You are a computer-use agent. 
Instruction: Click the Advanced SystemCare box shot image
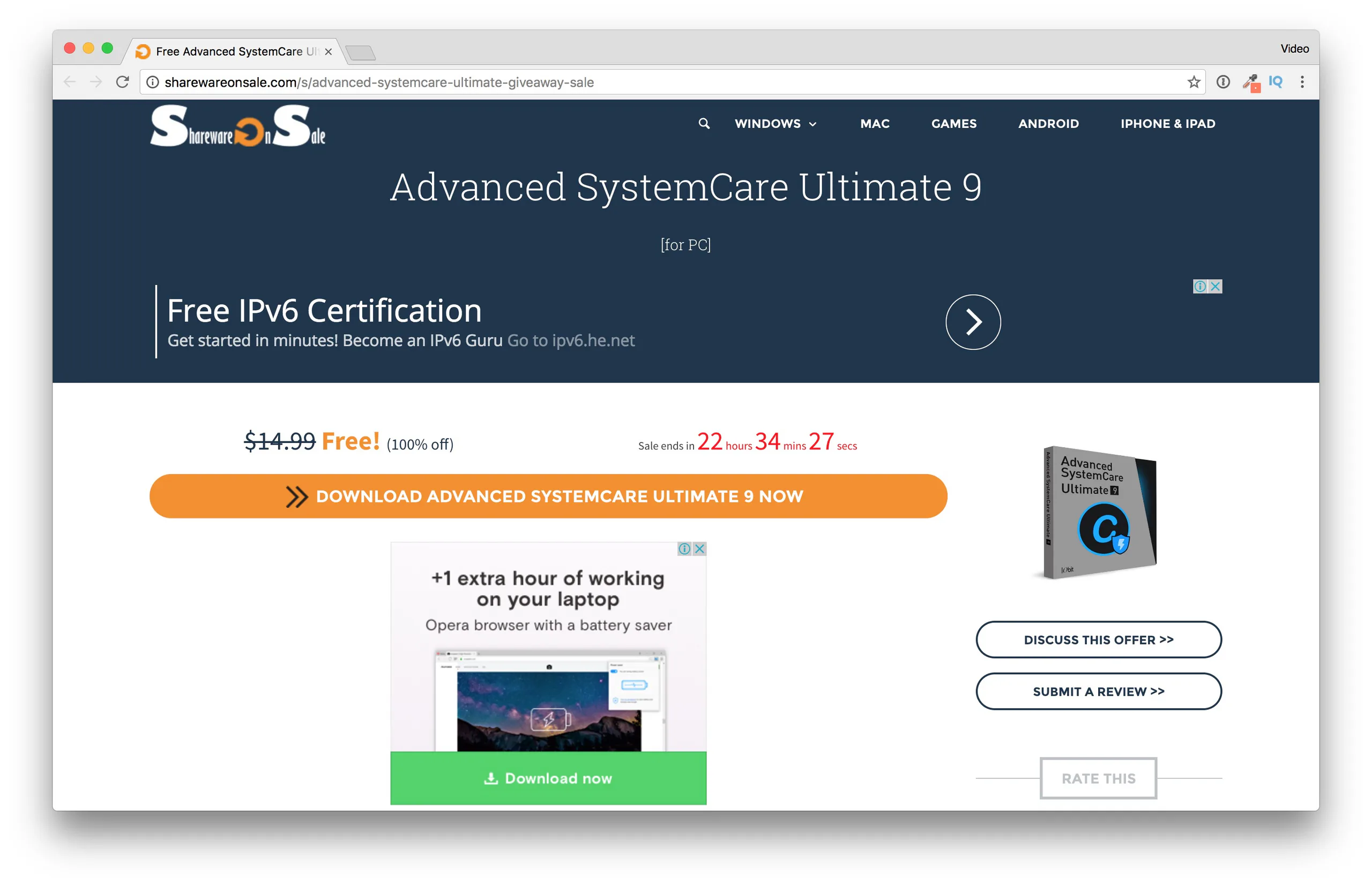[x=1099, y=513]
